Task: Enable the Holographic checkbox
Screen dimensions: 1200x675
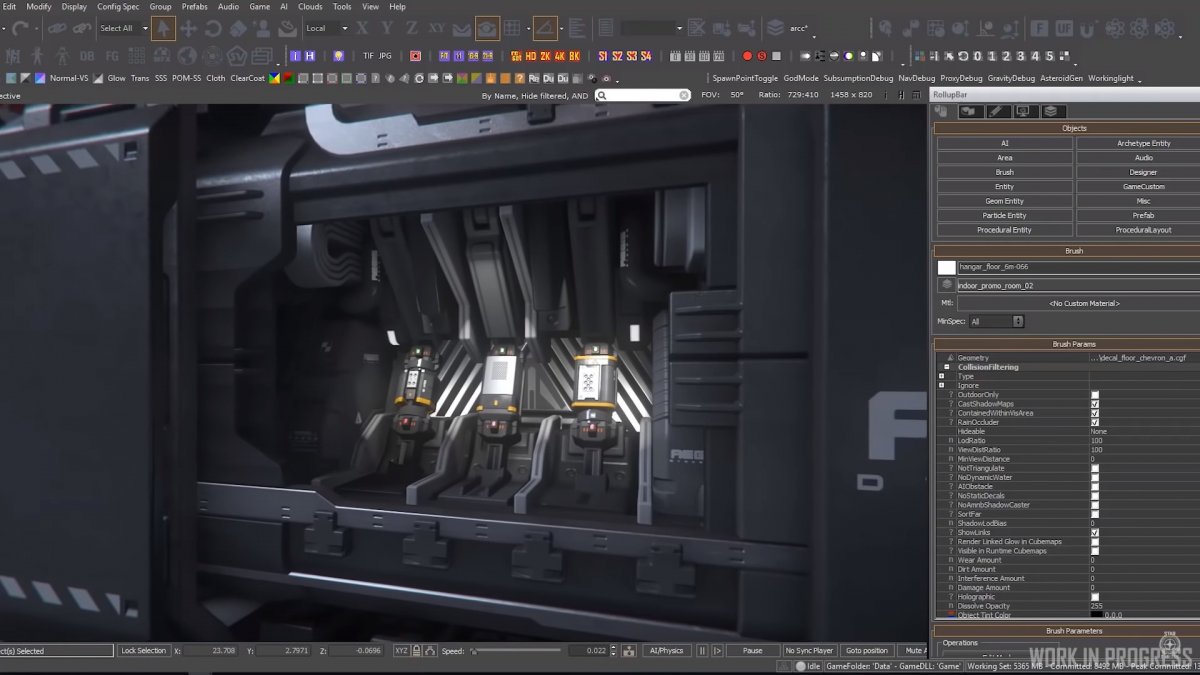Action: point(1095,597)
